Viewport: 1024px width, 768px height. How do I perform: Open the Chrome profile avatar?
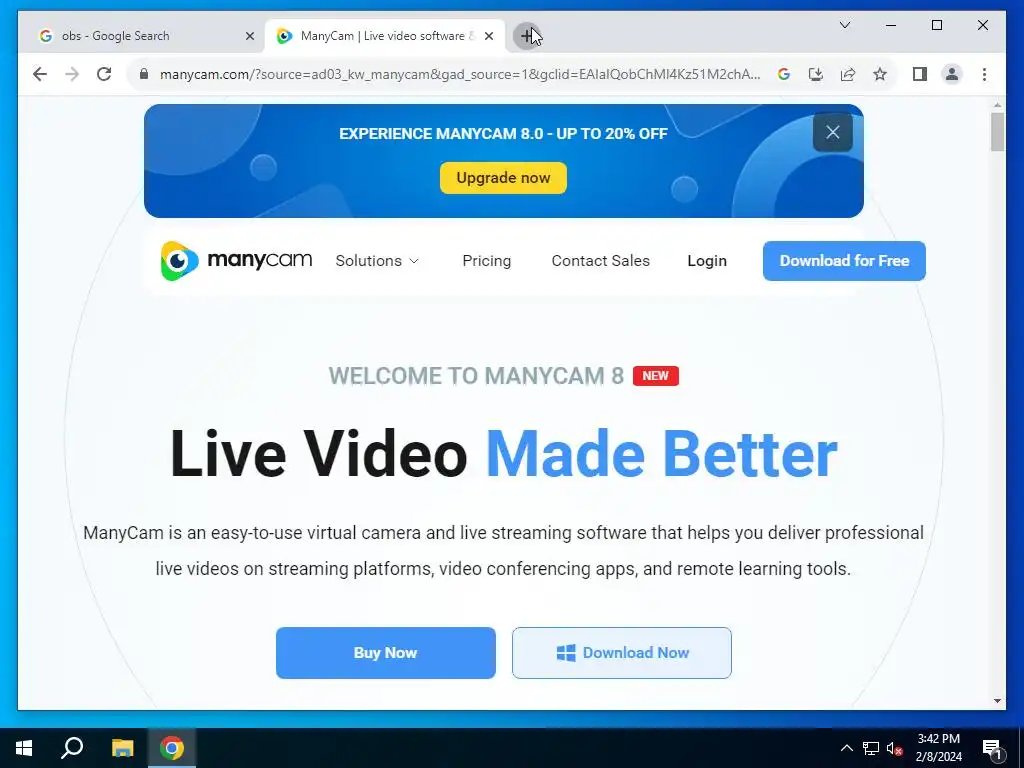[x=952, y=74]
